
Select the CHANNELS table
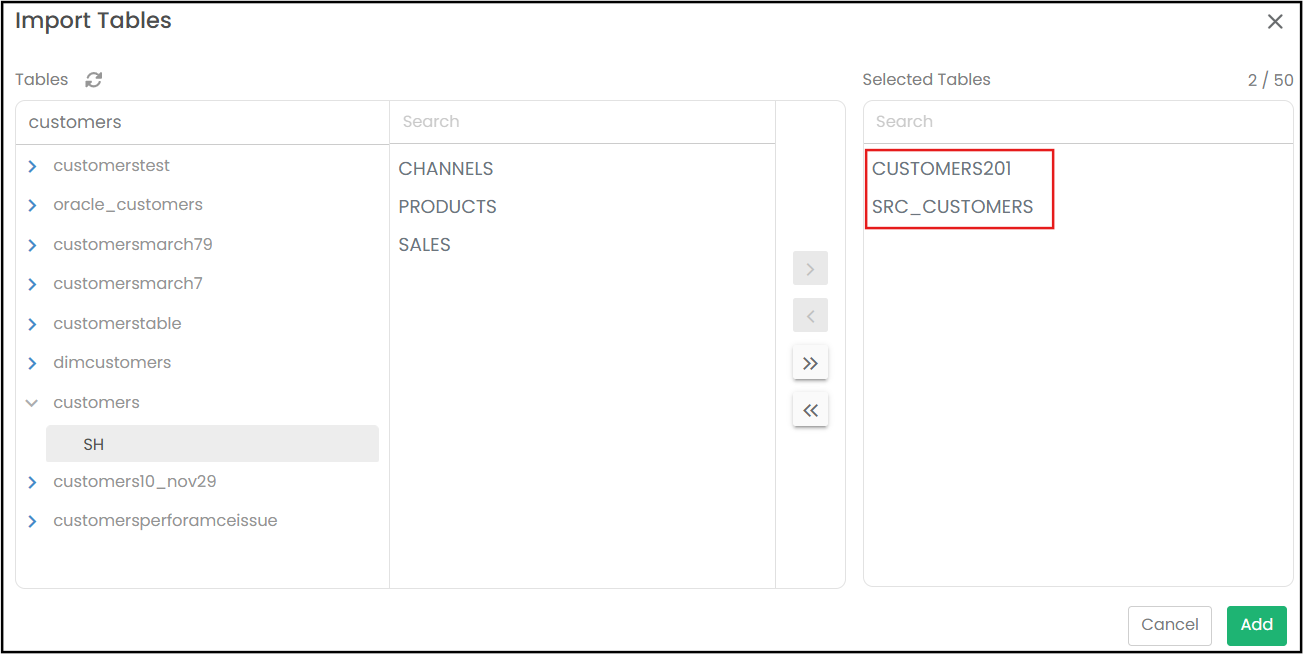[x=446, y=169]
